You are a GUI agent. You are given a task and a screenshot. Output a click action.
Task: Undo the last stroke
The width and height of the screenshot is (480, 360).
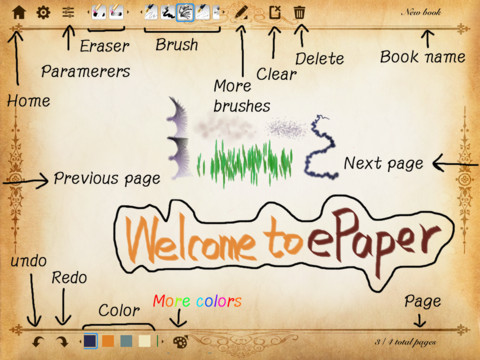38,342
